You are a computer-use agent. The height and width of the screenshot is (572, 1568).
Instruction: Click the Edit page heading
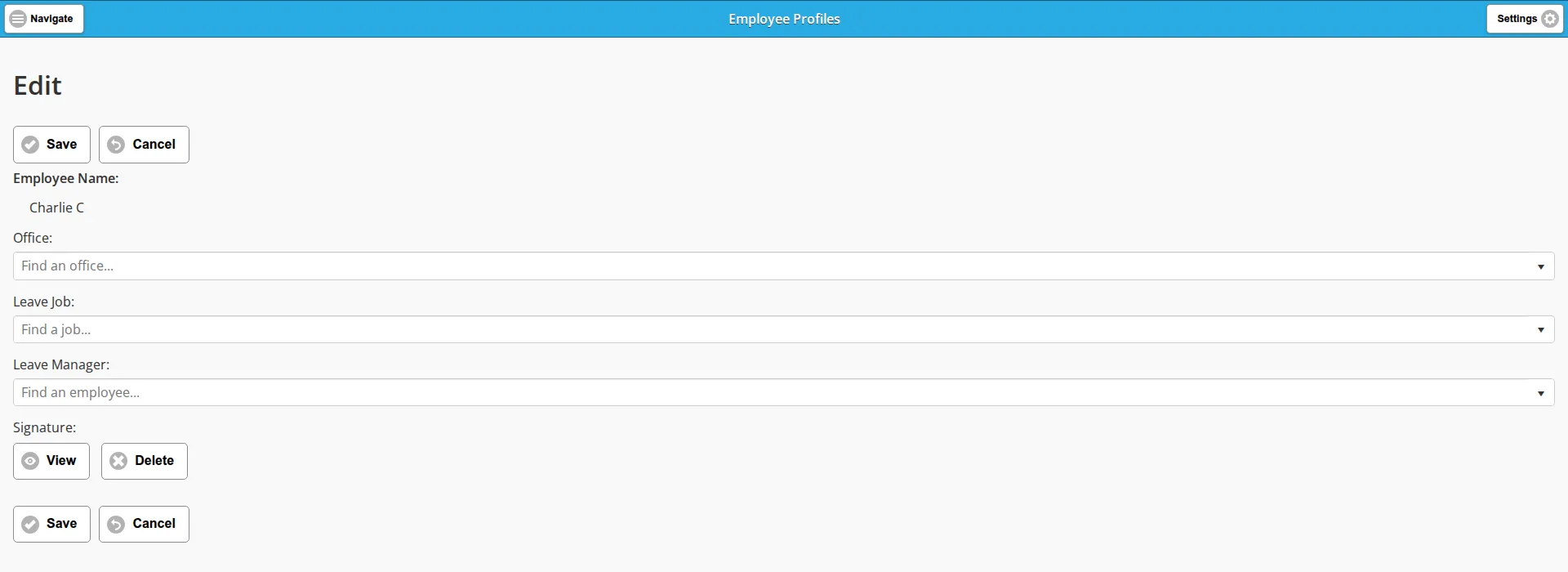[38, 86]
